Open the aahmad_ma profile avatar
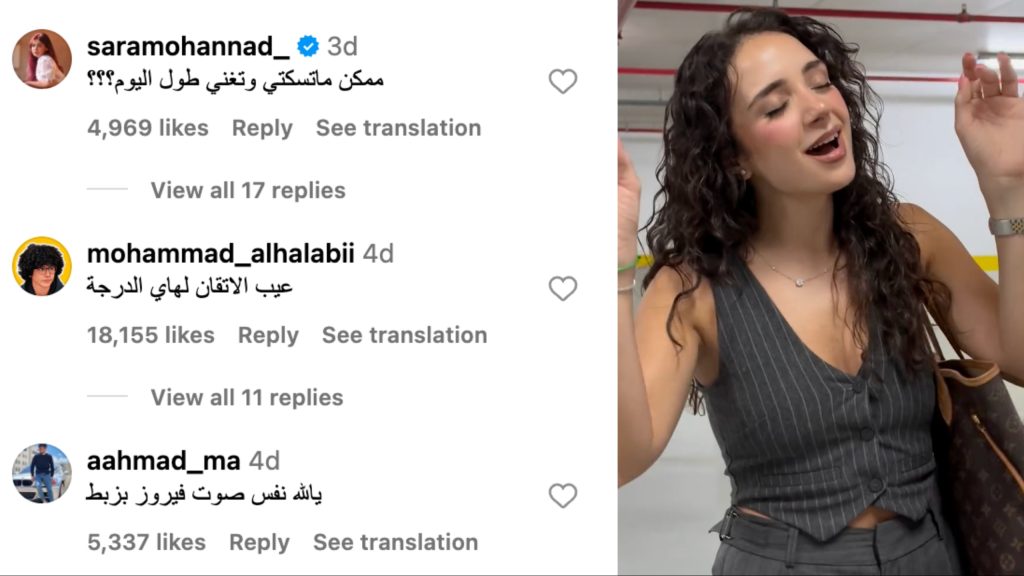The image size is (1024, 576). point(42,473)
